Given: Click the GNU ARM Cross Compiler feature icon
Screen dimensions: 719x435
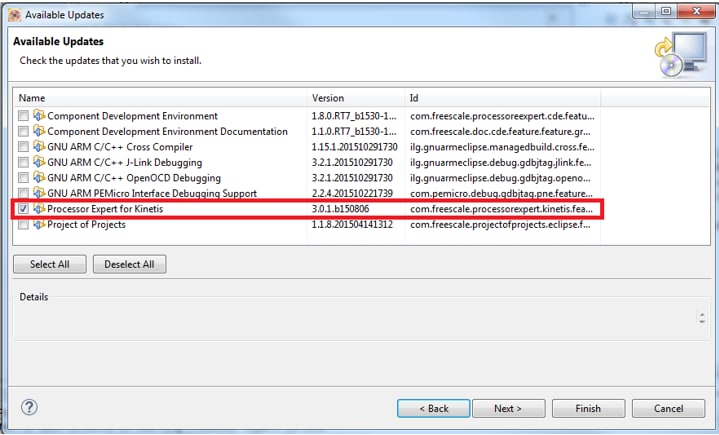Looking at the screenshot, I should tap(39, 147).
